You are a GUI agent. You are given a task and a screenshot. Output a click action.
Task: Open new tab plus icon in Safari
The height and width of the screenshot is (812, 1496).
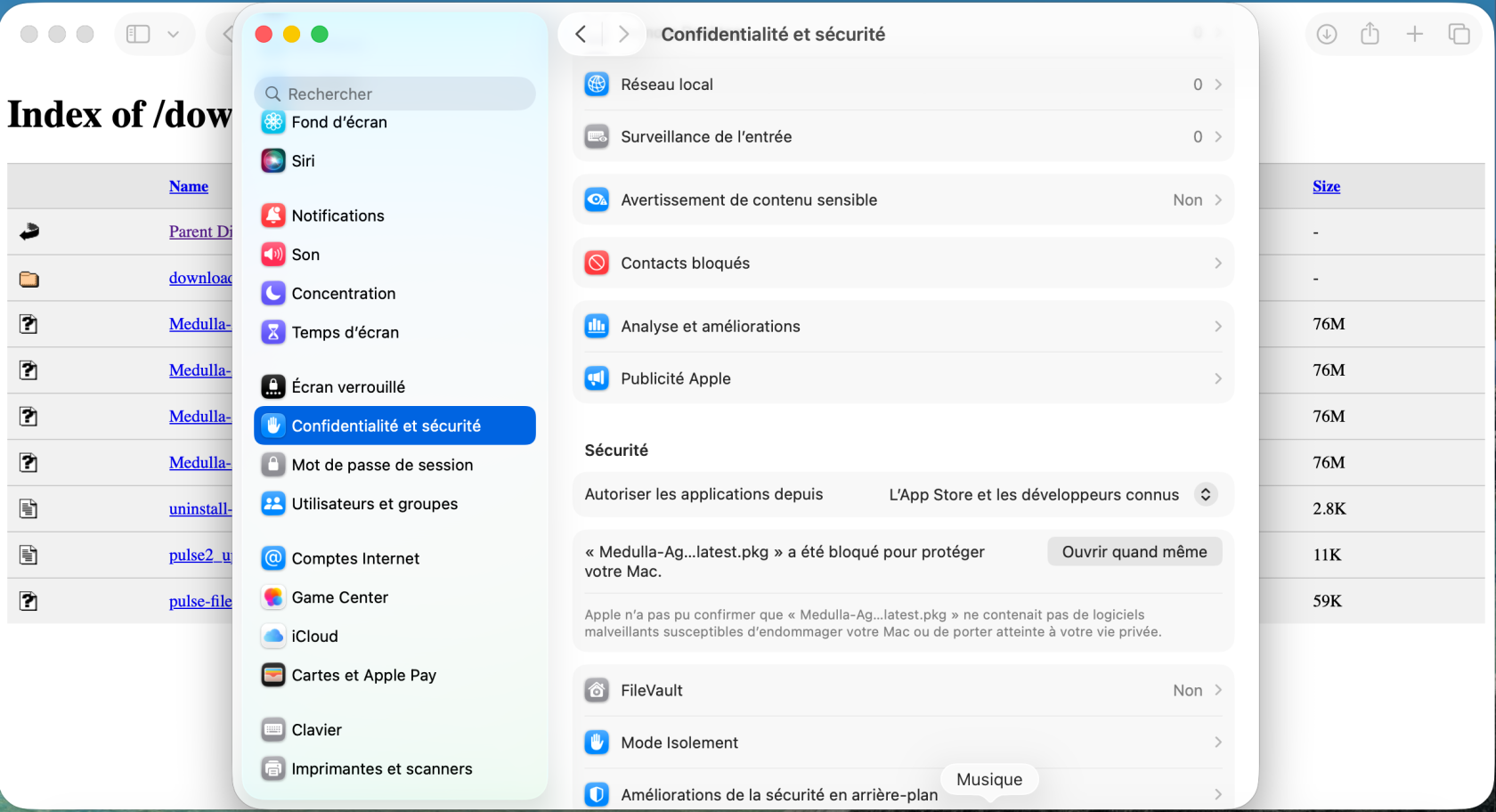(x=1414, y=34)
